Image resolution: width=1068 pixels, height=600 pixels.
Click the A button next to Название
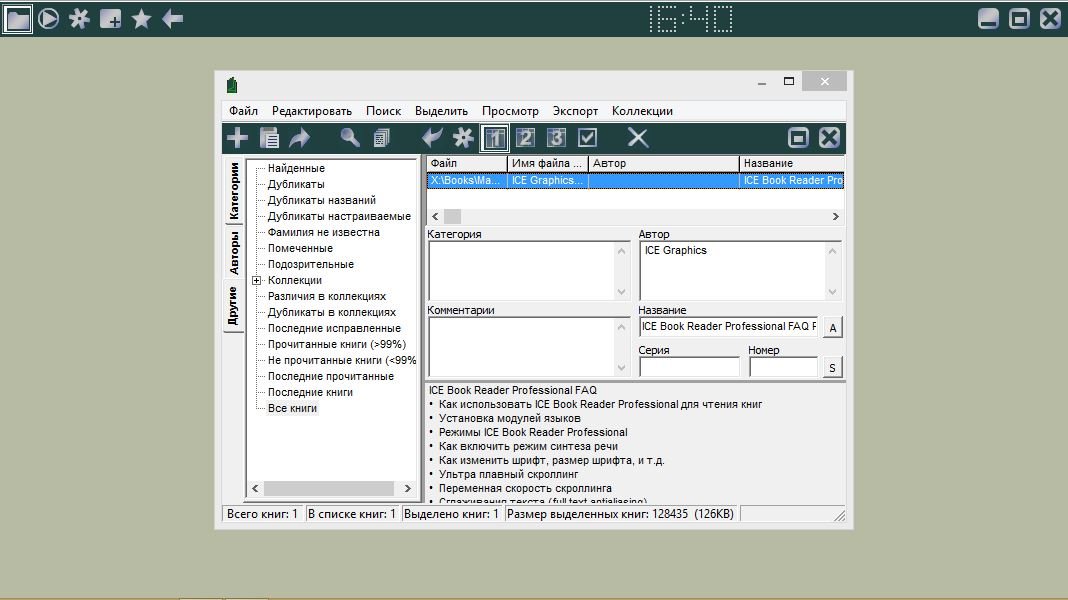[832, 328]
